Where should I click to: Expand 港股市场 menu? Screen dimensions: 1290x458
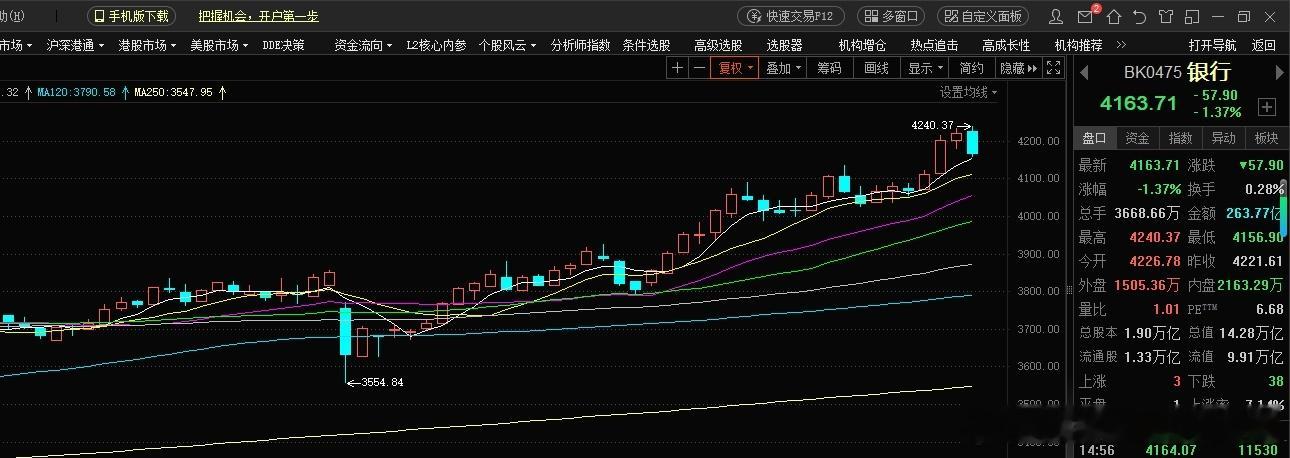[147, 45]
